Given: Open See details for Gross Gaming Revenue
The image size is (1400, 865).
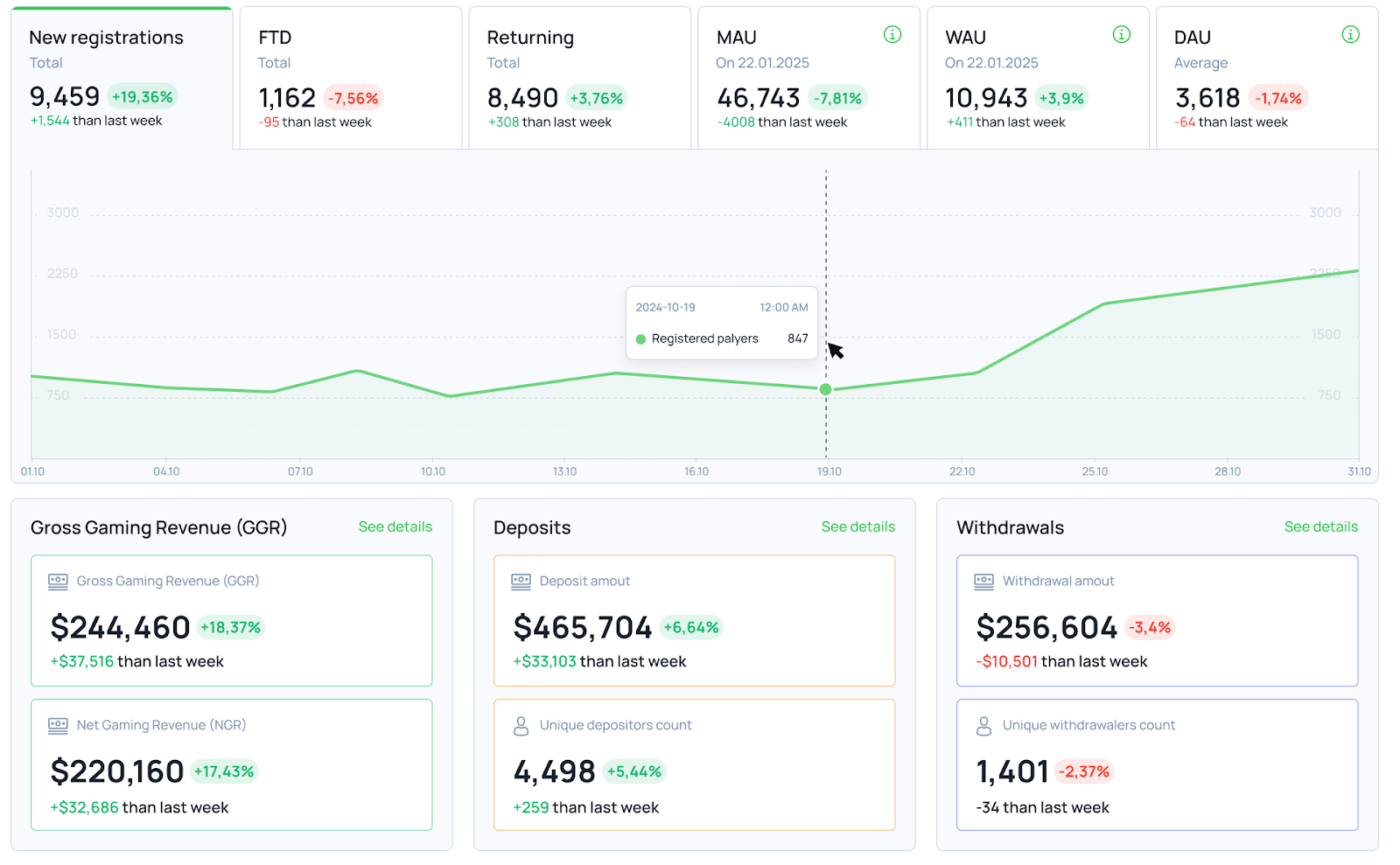Looking at the screenshot, I should click(x=395, y=527).
